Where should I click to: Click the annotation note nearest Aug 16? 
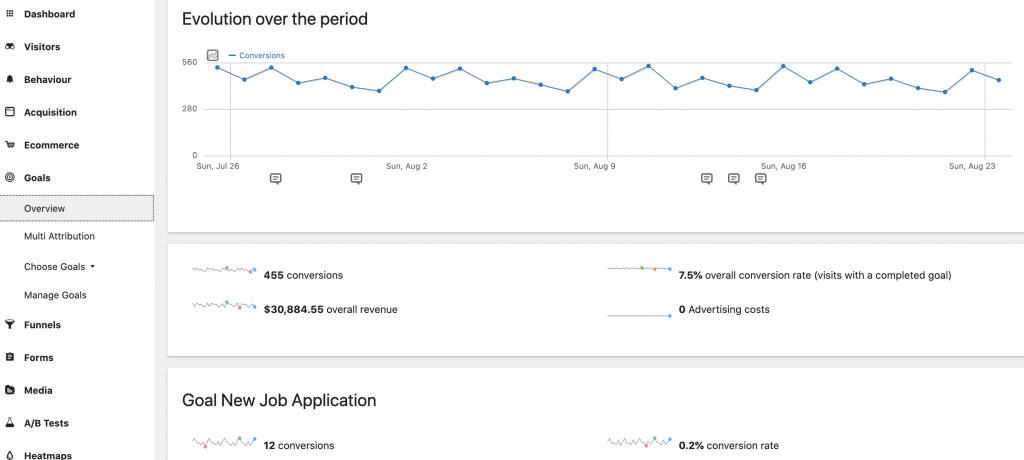coord(760,178)
